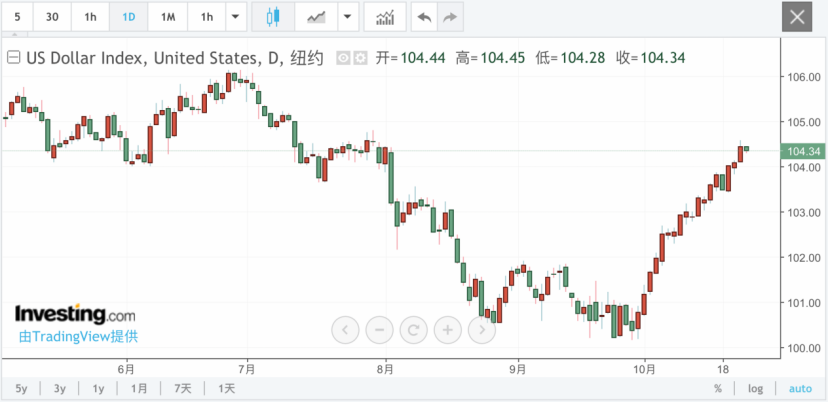Click the redo arrow icon
828x402 pixels.
pyautogui.click(x=449, y=17)
